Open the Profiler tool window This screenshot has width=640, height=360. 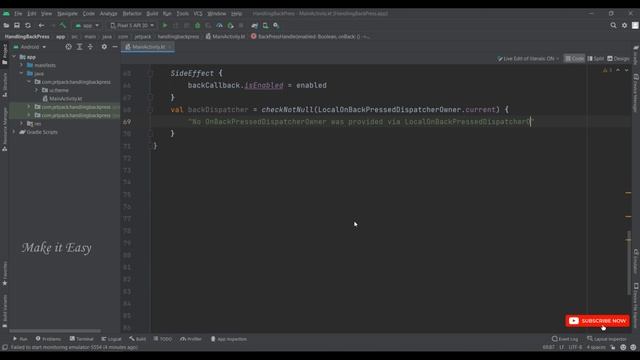191,339
